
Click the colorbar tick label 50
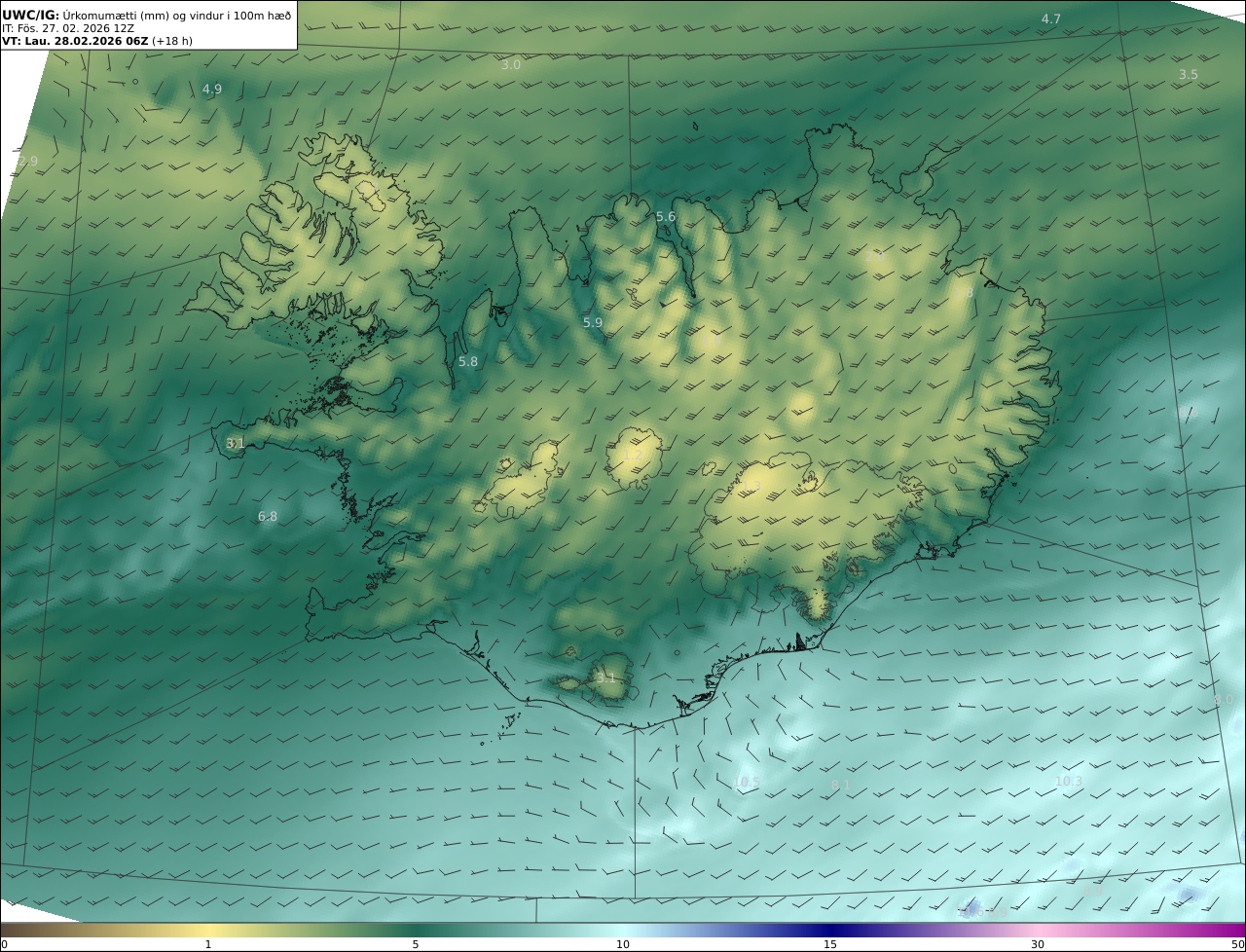point(1238,944)
